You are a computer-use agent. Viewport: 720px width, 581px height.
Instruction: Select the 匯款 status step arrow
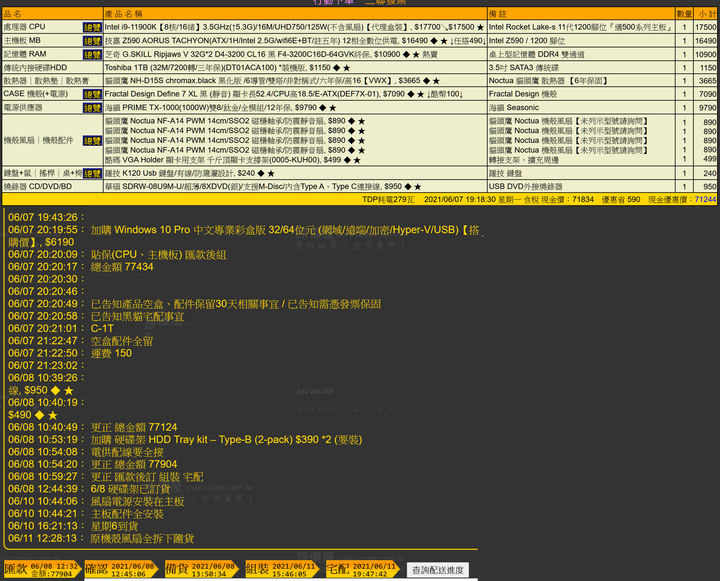point(42,570)
